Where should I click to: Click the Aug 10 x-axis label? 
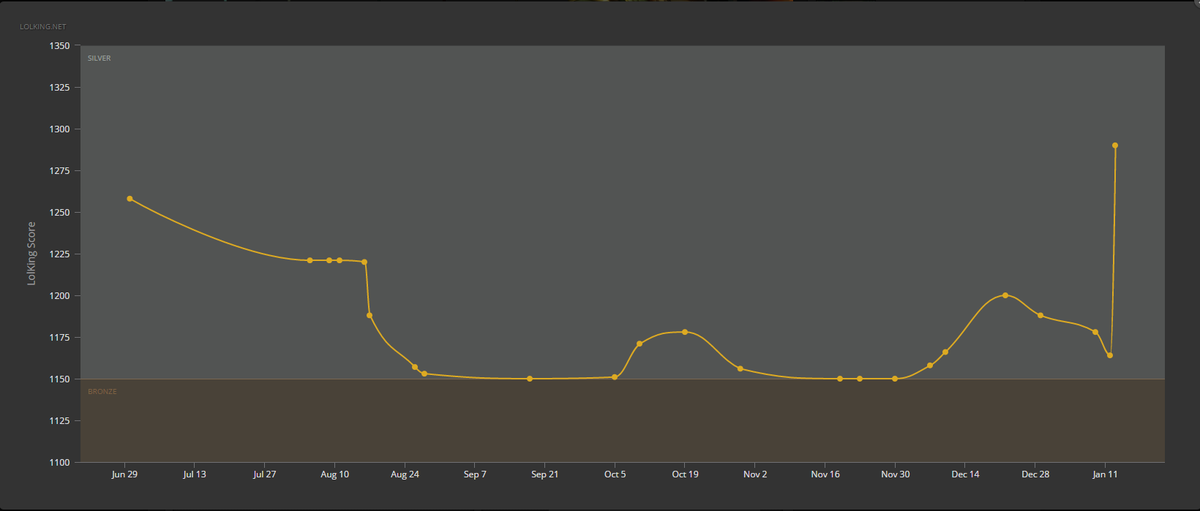click(335, 474)
